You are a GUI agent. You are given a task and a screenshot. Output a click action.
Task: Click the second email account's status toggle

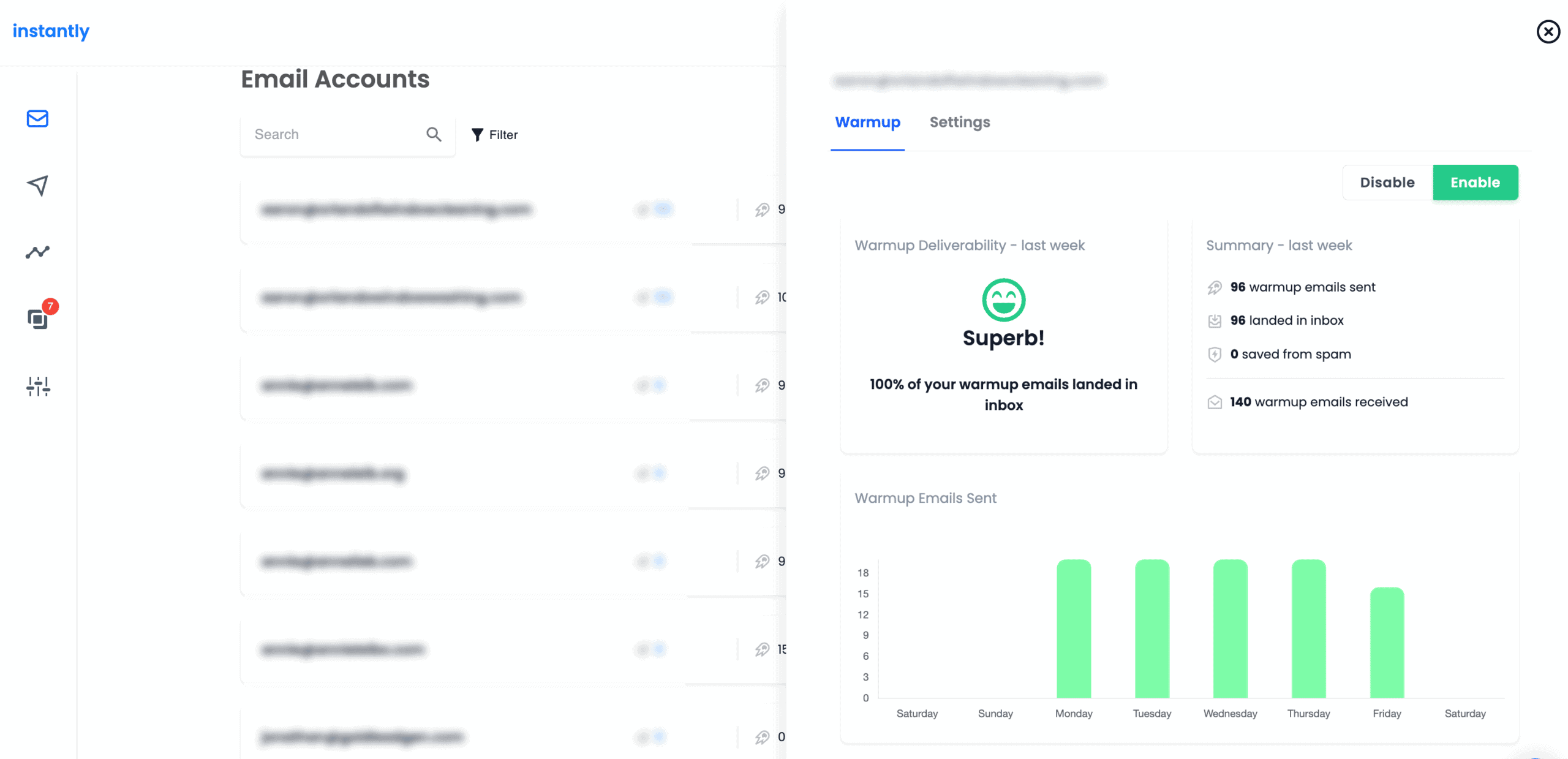tap(655, 297)
